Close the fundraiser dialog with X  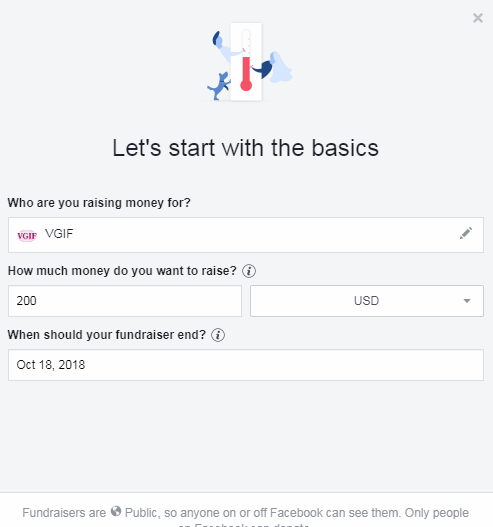[478, 18]
